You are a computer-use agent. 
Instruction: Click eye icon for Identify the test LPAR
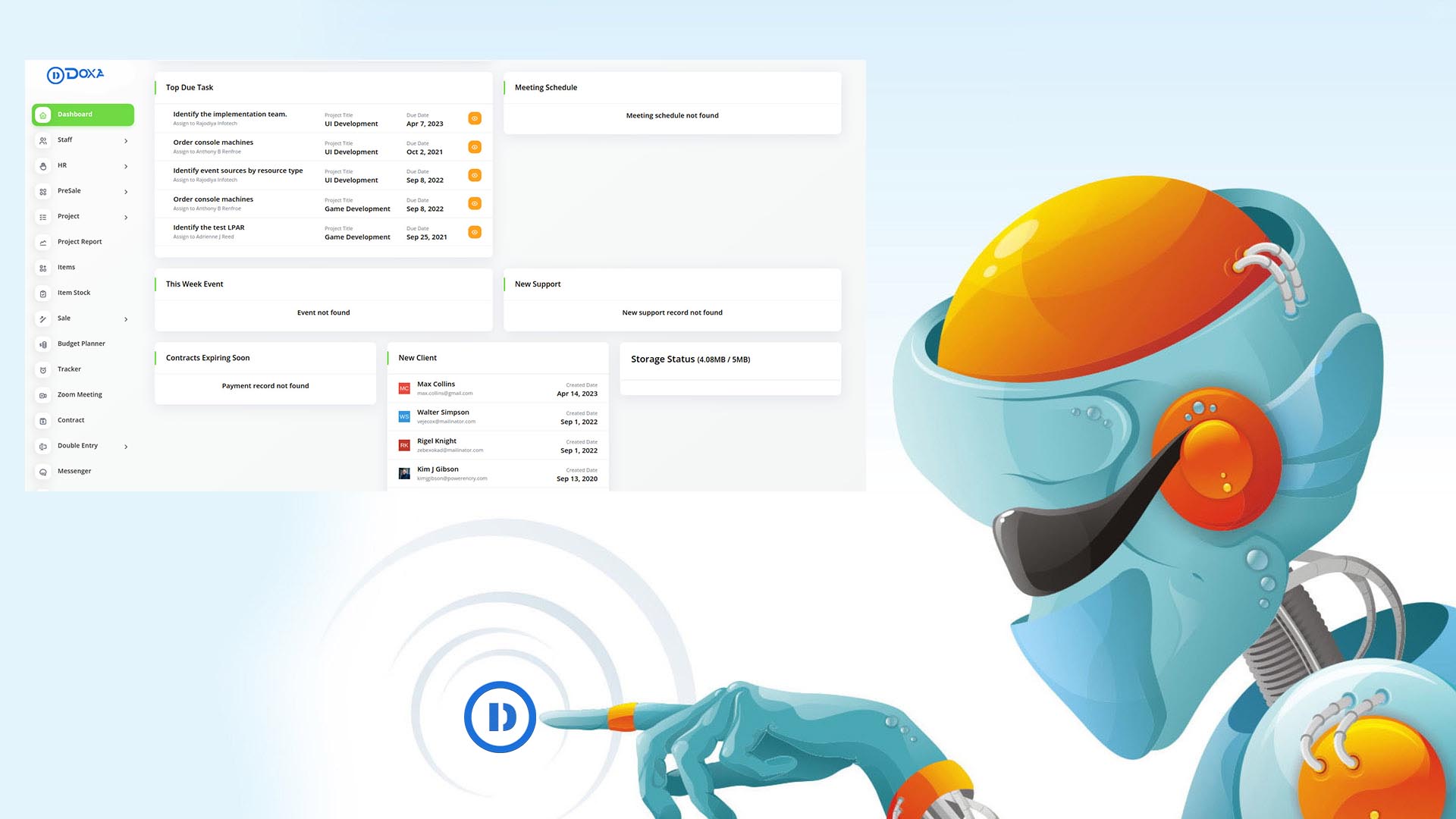(x=475, y=232)
